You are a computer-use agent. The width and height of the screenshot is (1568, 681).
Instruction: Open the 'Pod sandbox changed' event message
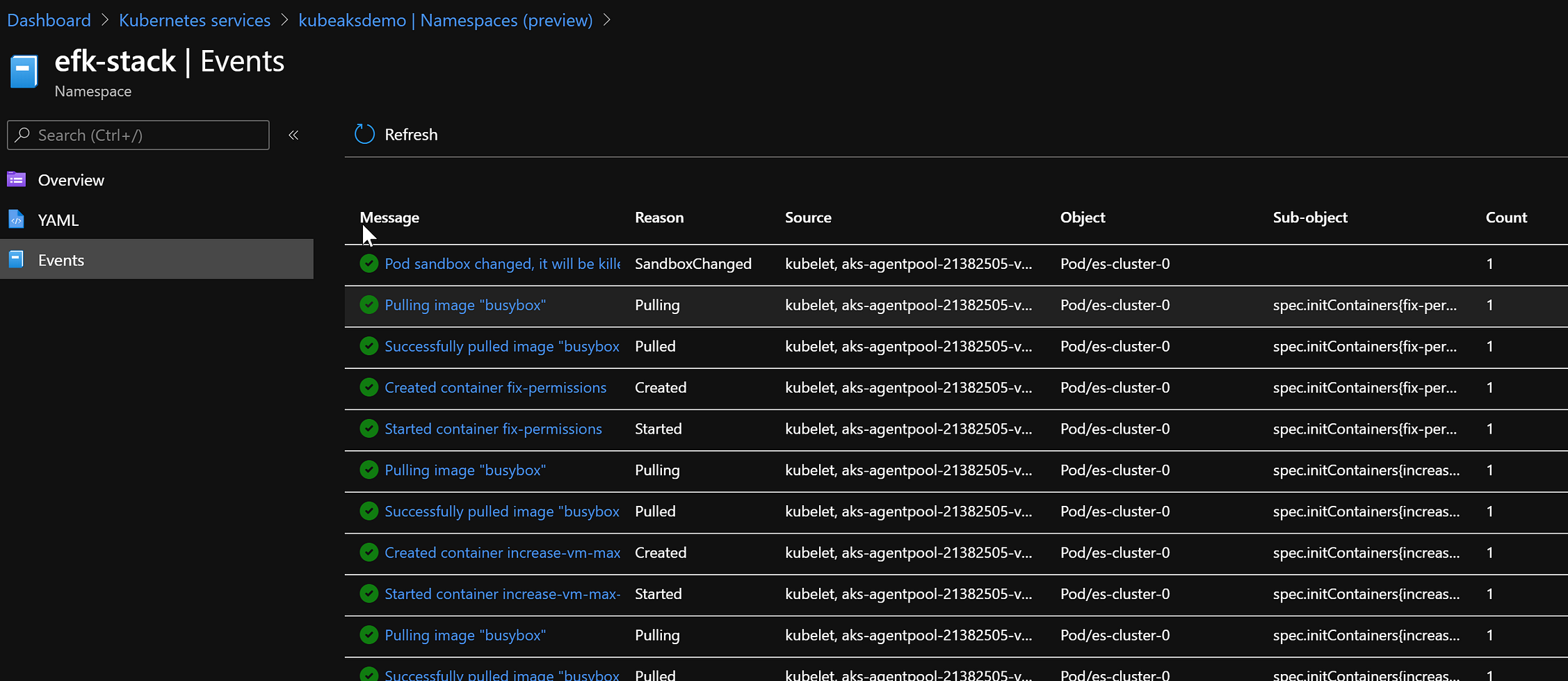[x=502, y=263]
